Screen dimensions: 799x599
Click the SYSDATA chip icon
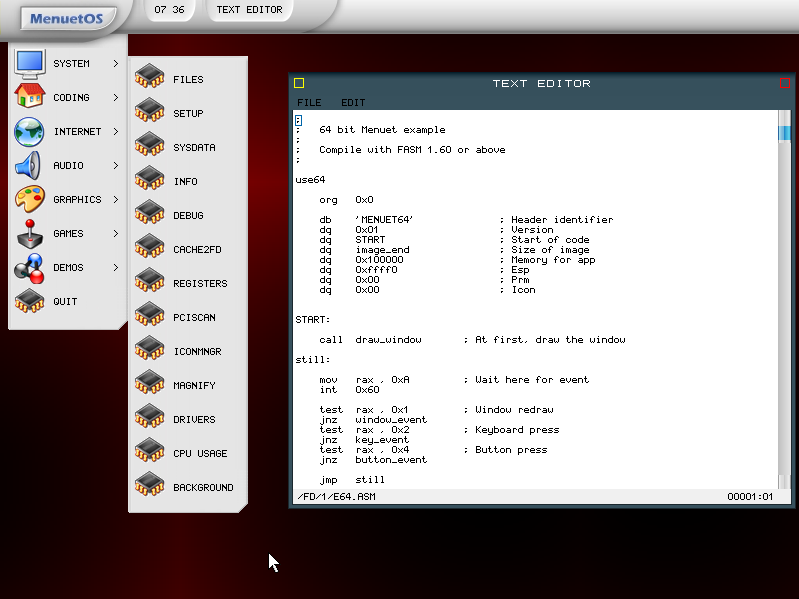[x=149, y=147]
